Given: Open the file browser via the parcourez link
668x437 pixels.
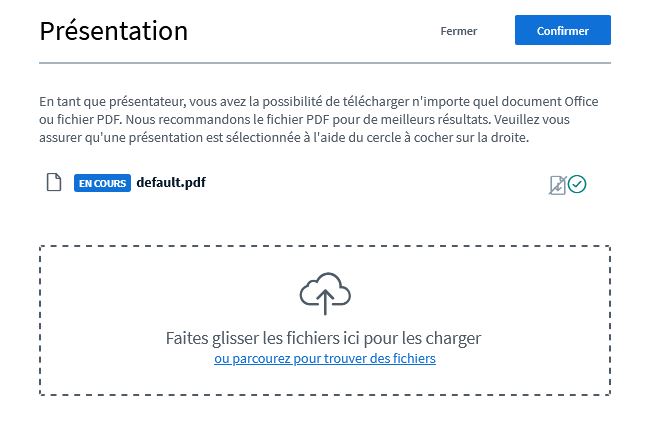Looking at the screenshot, I should pyautogui.click(x=325, y=358).
